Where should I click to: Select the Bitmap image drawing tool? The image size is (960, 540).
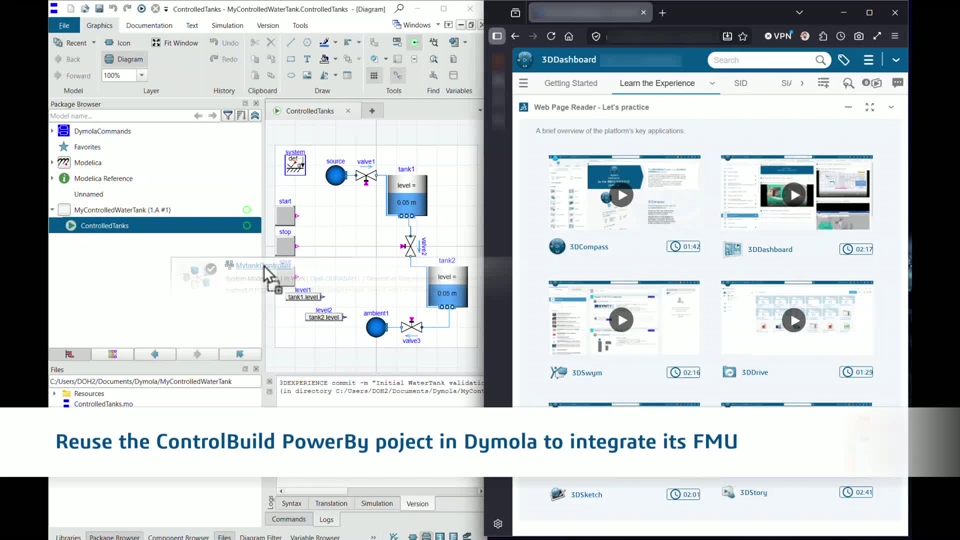[x=307, y=75]
